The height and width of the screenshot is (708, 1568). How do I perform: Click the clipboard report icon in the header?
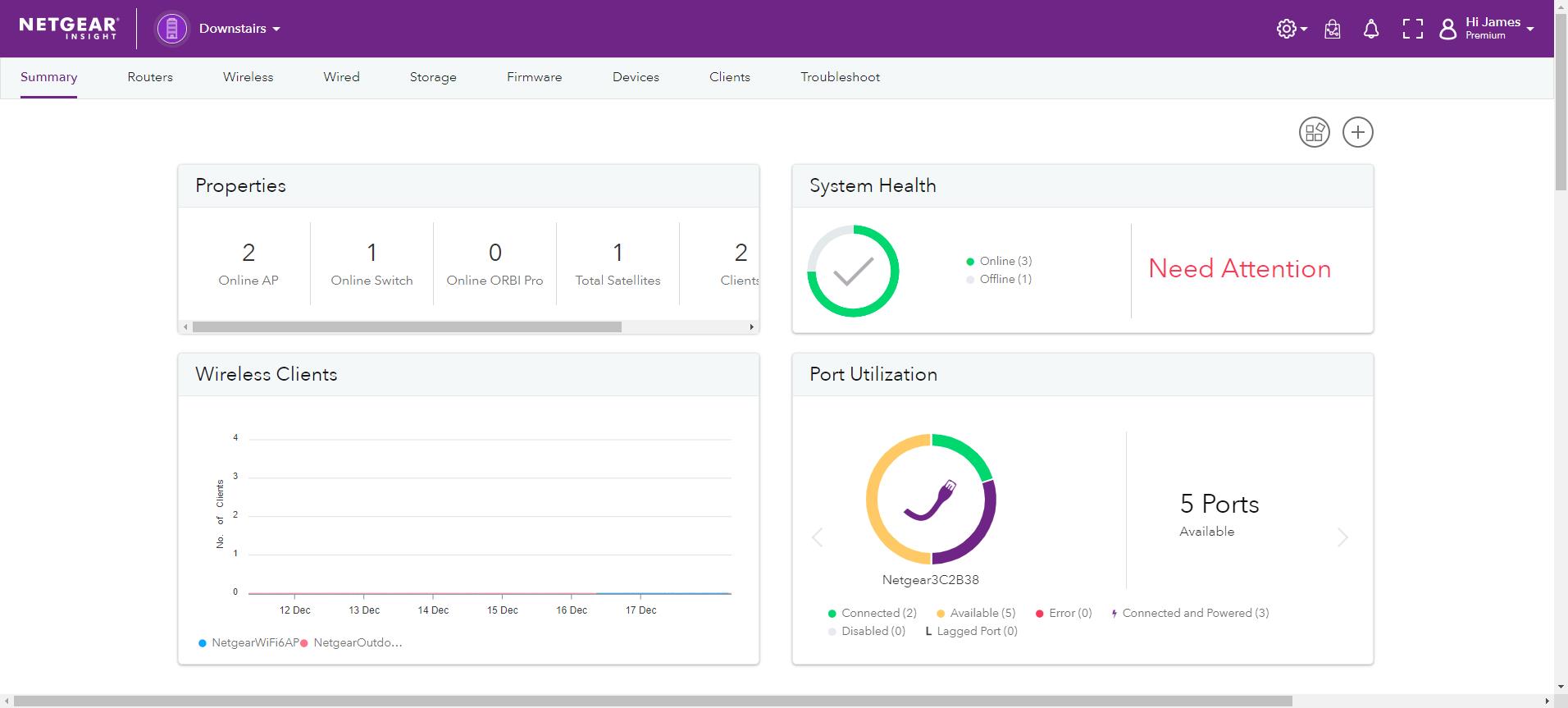[x=1333, y=30]
